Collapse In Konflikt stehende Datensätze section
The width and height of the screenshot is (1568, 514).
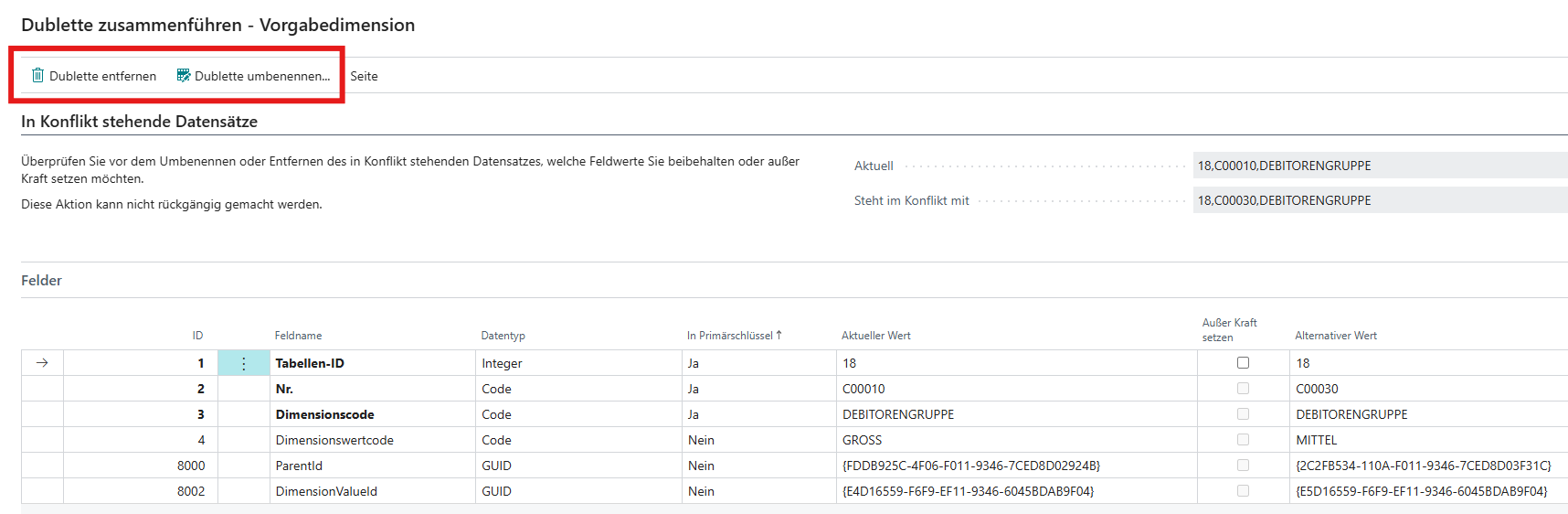[x=139, y=122]
